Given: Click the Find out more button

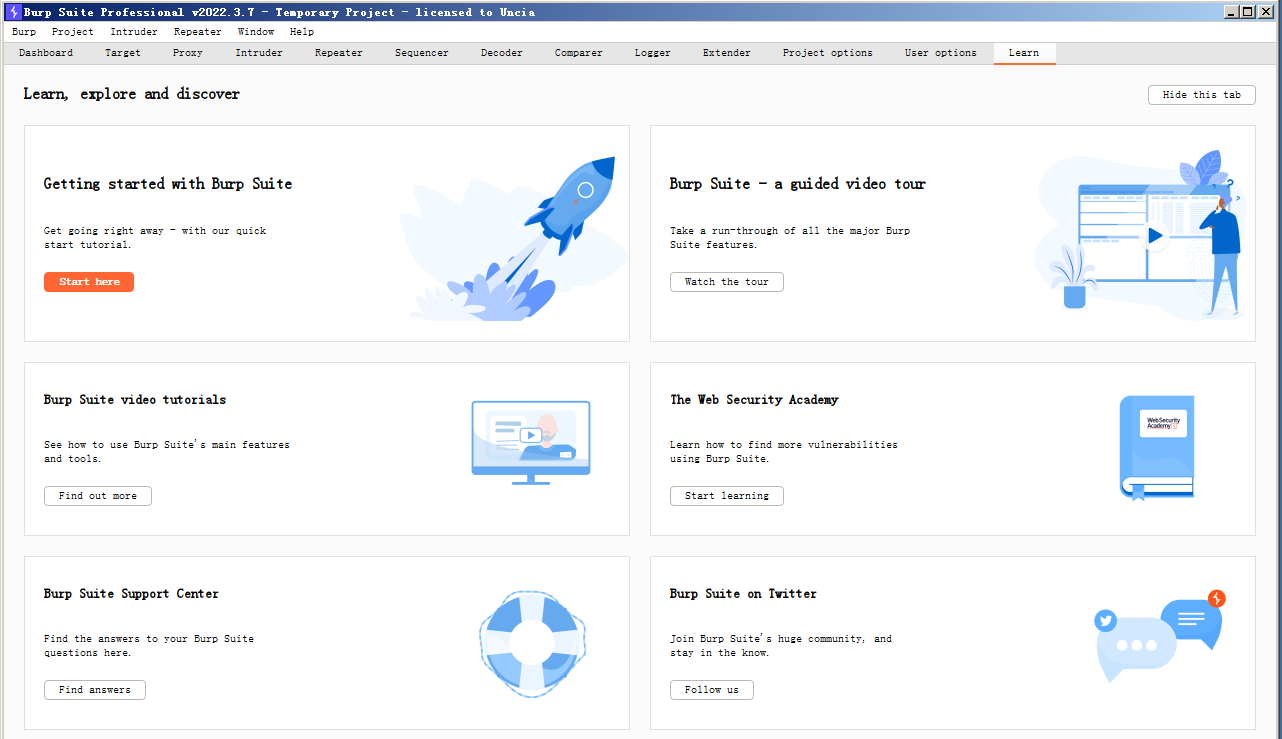Looking at the screenshot, I should 98,496.
